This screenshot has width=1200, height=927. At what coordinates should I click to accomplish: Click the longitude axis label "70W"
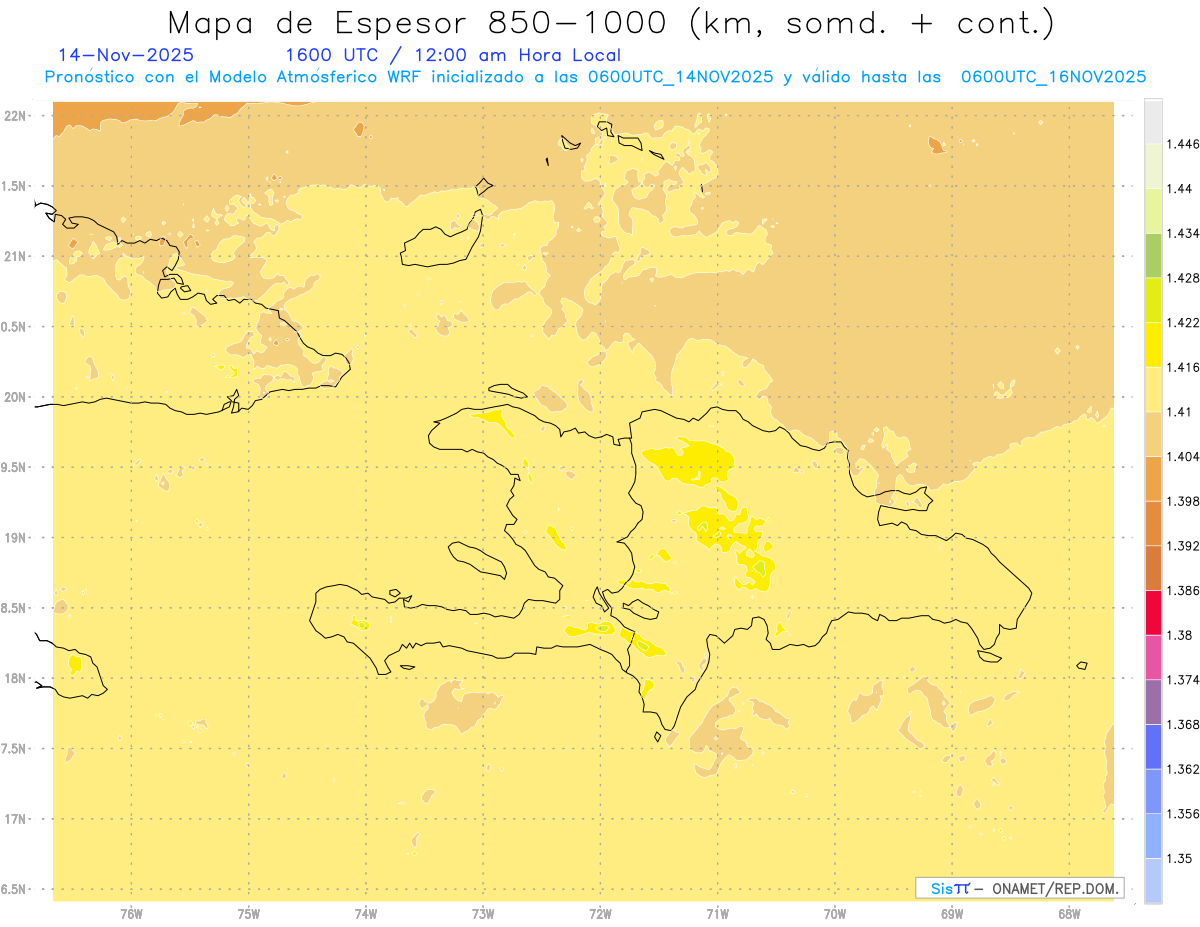(x=835, y=914)
